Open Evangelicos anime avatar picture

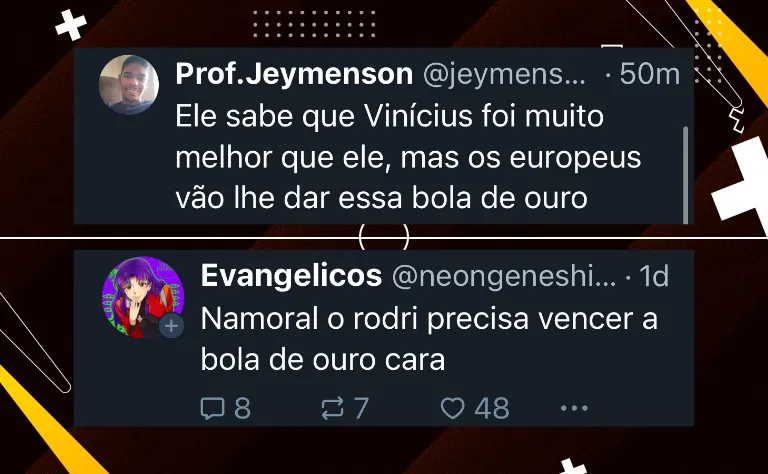coord(143,297)
